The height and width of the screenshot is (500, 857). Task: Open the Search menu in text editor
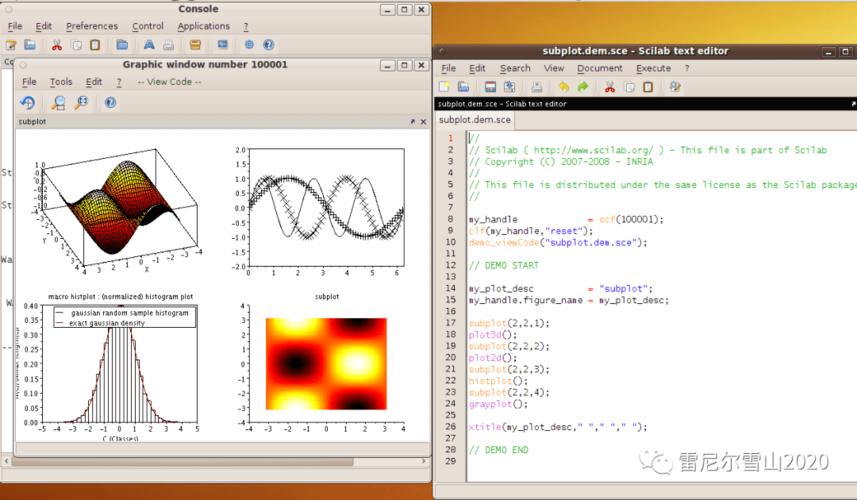(x=515, y=68)
